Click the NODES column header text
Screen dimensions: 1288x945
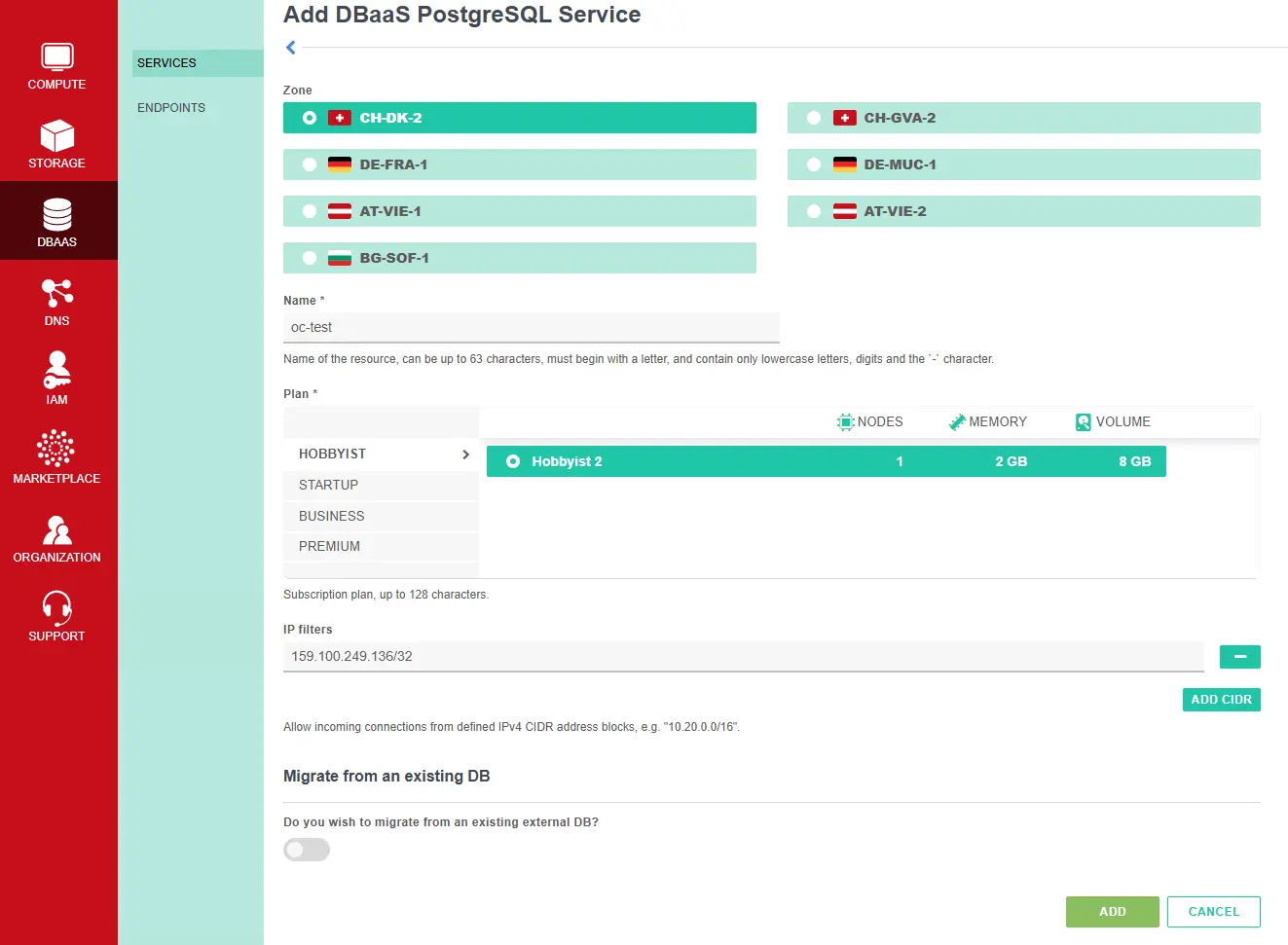880,421
